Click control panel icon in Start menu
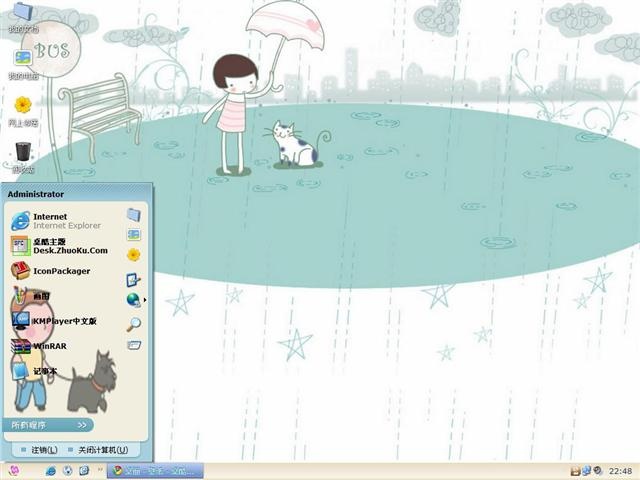The image size is (640, 480). [133, 280]
